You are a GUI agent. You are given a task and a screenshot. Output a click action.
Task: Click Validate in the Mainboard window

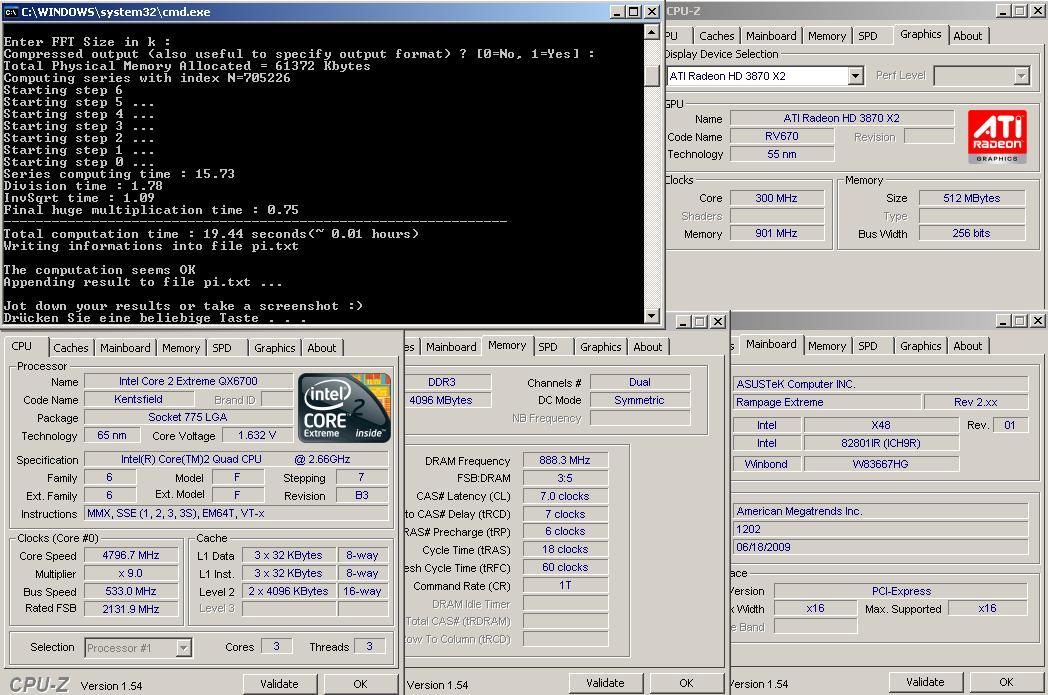point(925,682)
